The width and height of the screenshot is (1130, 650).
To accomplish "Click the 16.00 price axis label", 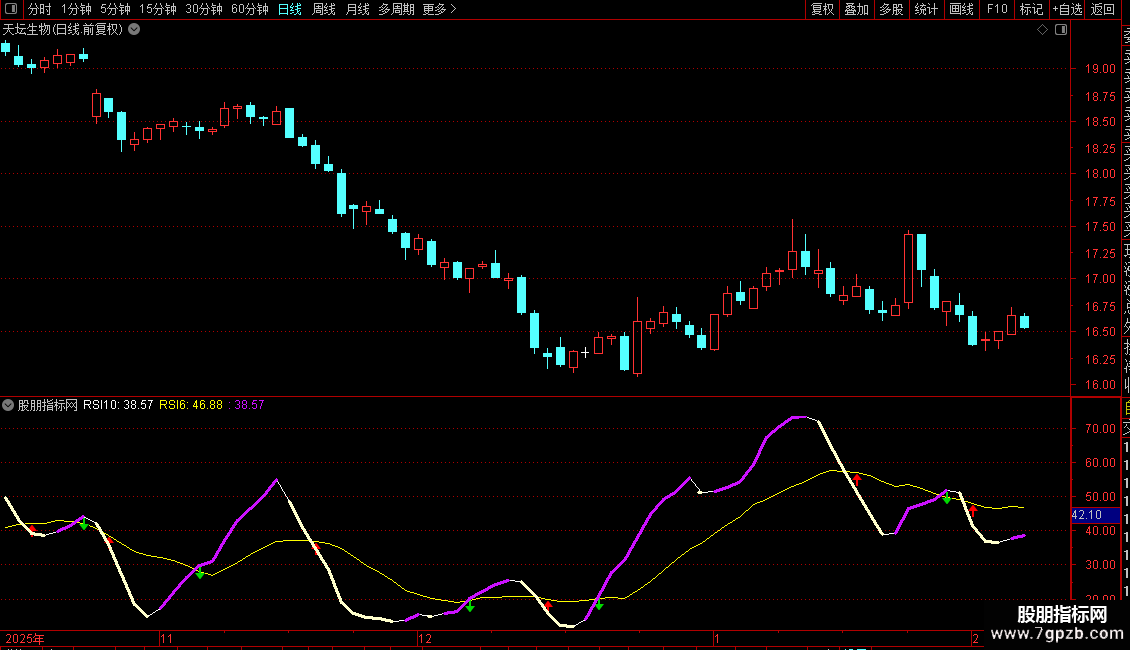I will pyautogui.click(x=1100, y=385).
